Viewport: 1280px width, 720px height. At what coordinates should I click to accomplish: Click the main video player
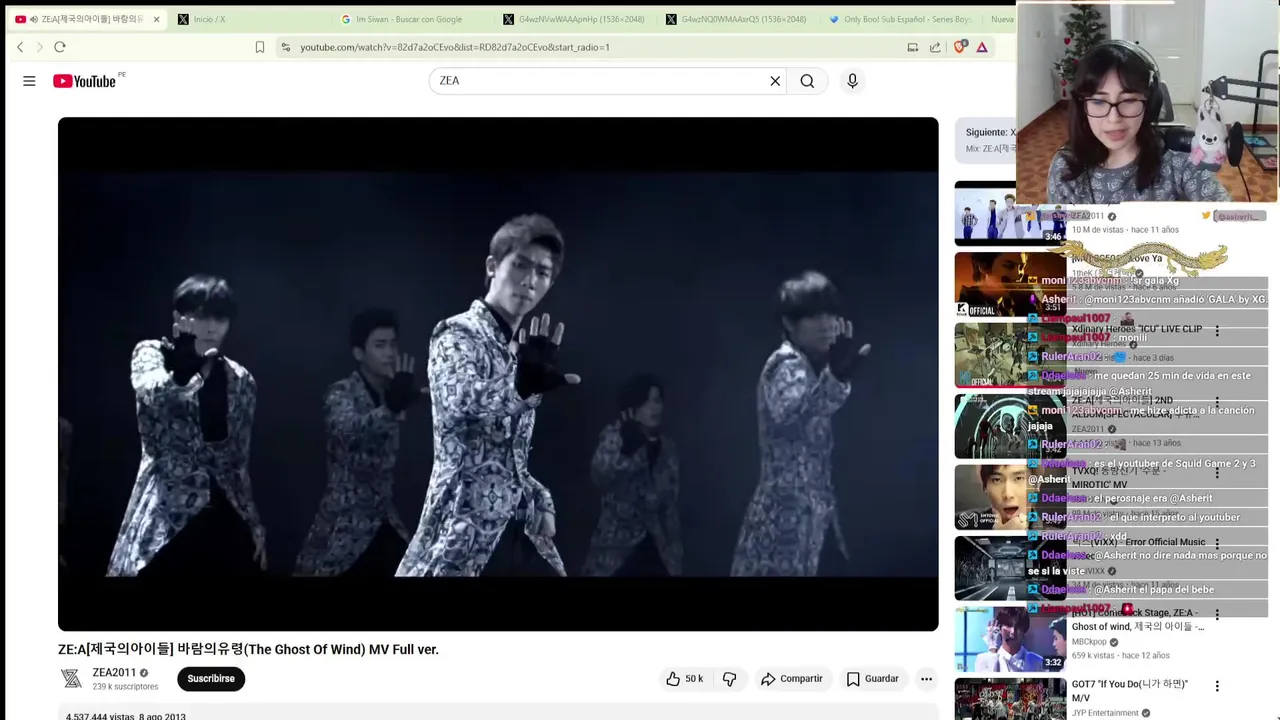coord(498,374)
